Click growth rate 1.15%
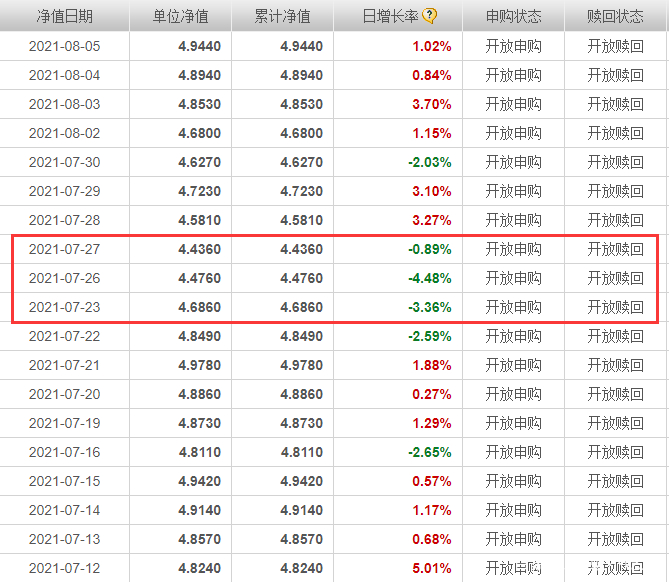This screenshot has width=669, height=582. 432,133
